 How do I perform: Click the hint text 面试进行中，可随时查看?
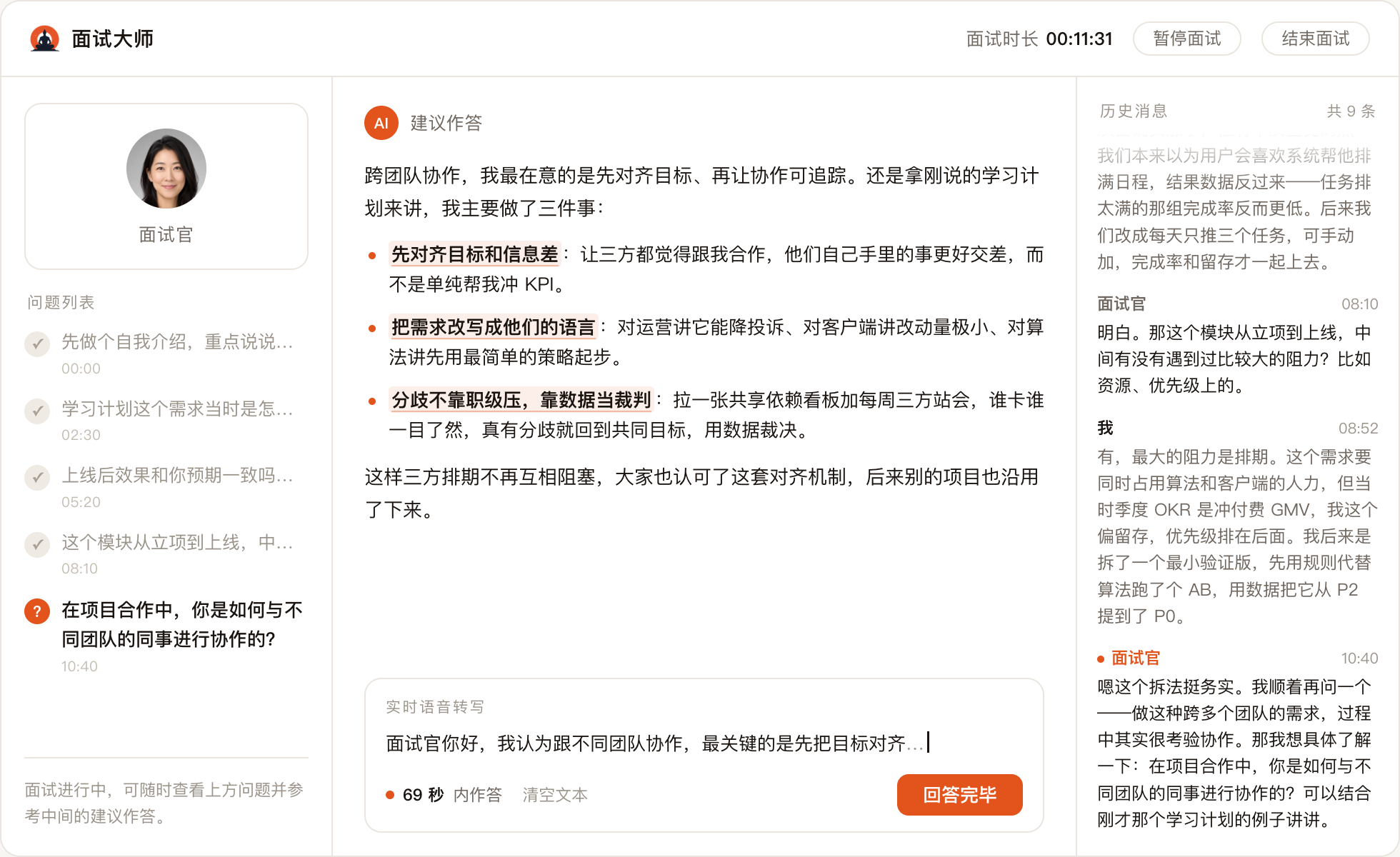tap(165, 803)
